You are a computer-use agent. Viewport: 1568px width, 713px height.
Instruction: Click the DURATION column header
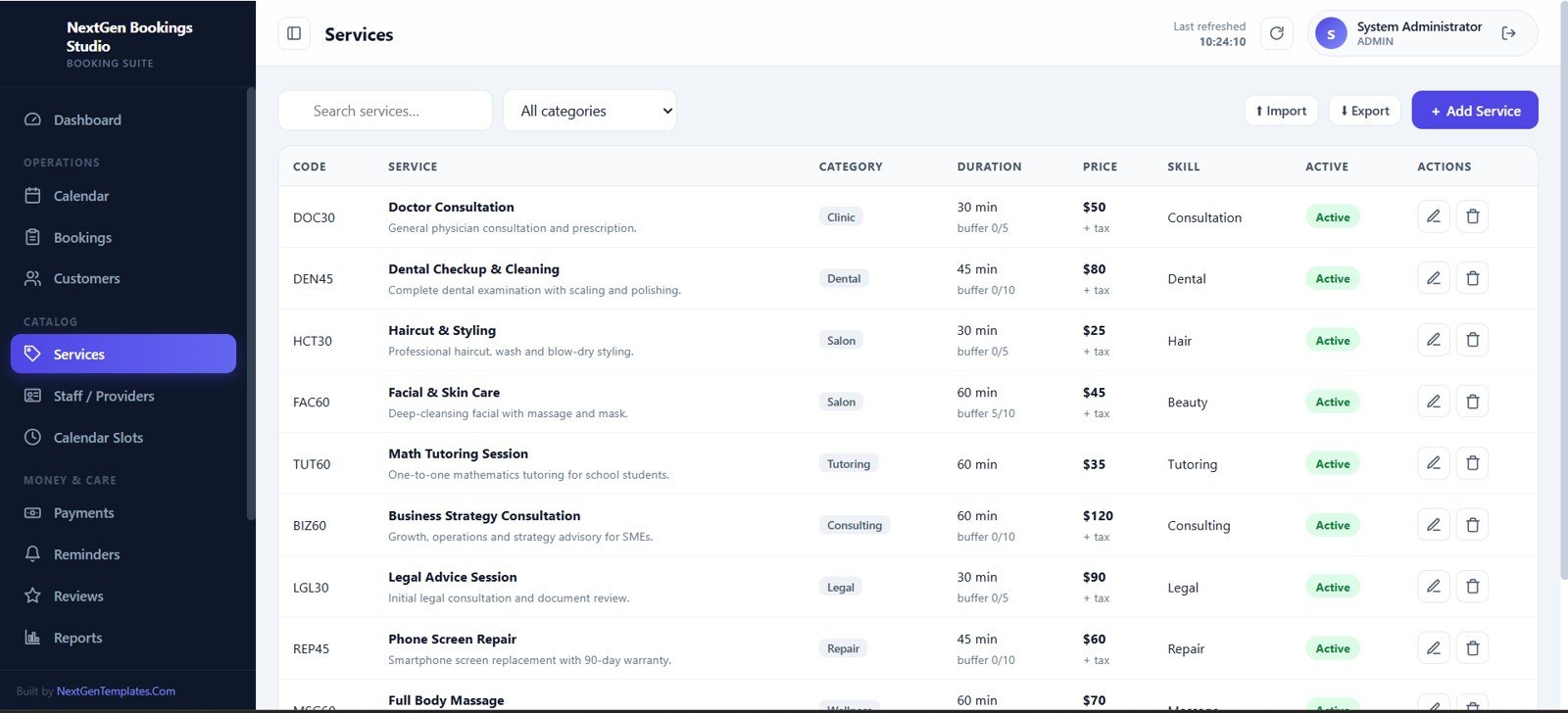pos(989,166)
